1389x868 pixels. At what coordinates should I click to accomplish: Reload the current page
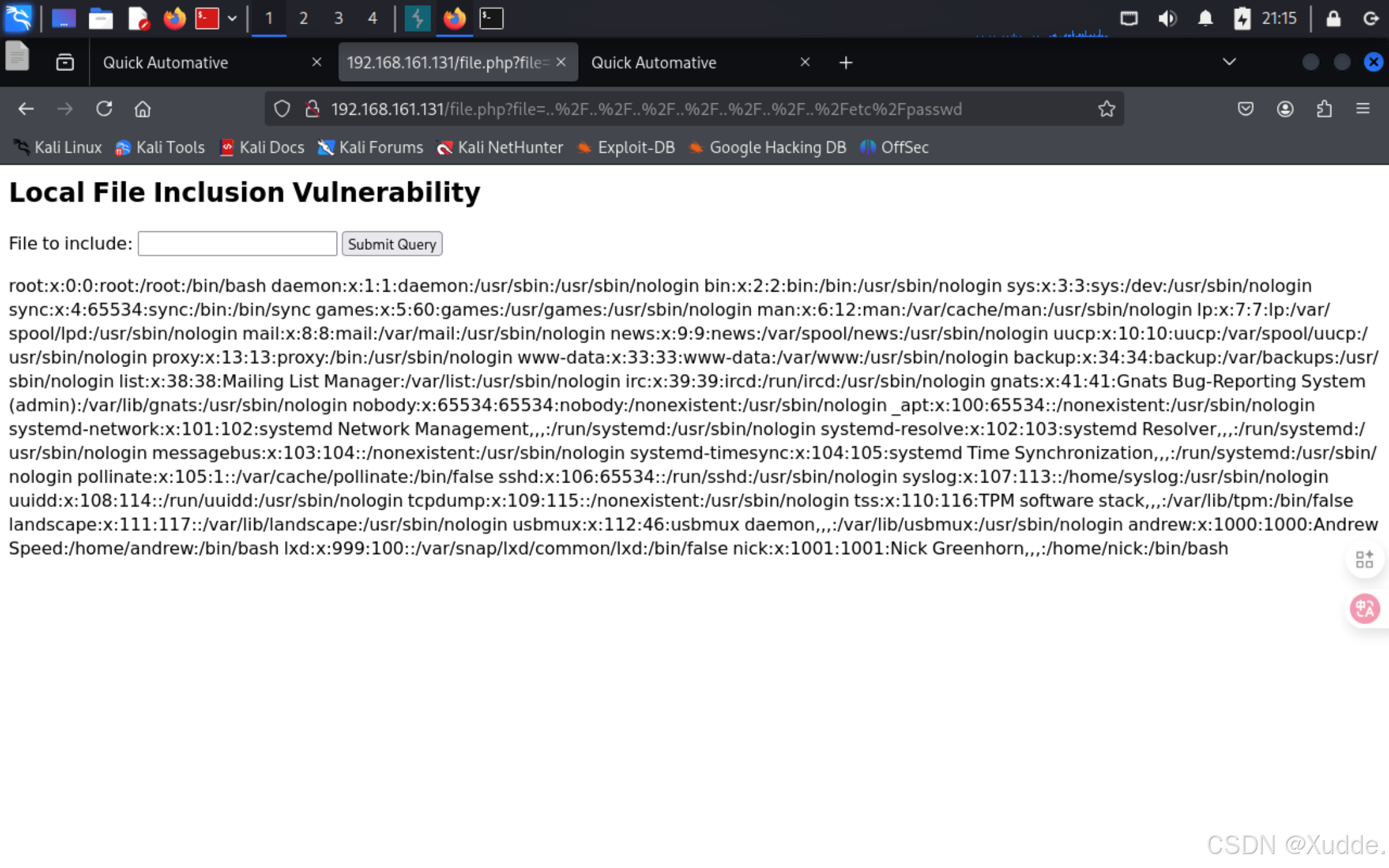click(x=104, y=109)
